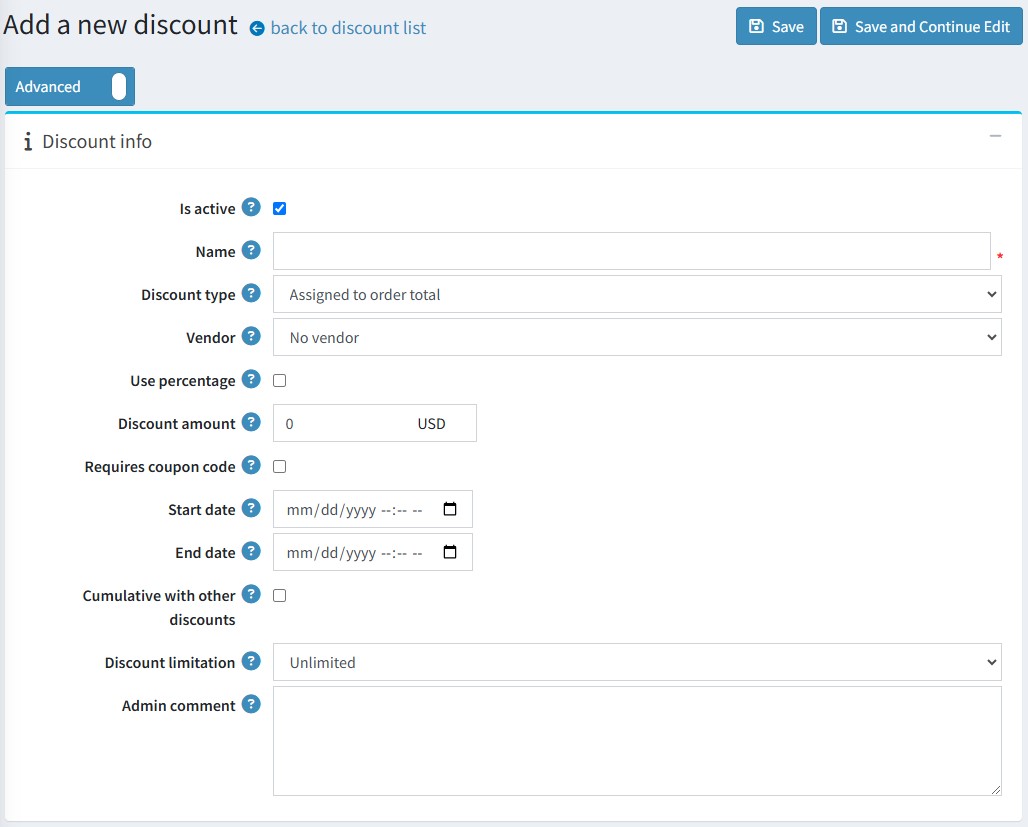
Task: Check the Requires coupon code box
Action: [x=280, y=467]
